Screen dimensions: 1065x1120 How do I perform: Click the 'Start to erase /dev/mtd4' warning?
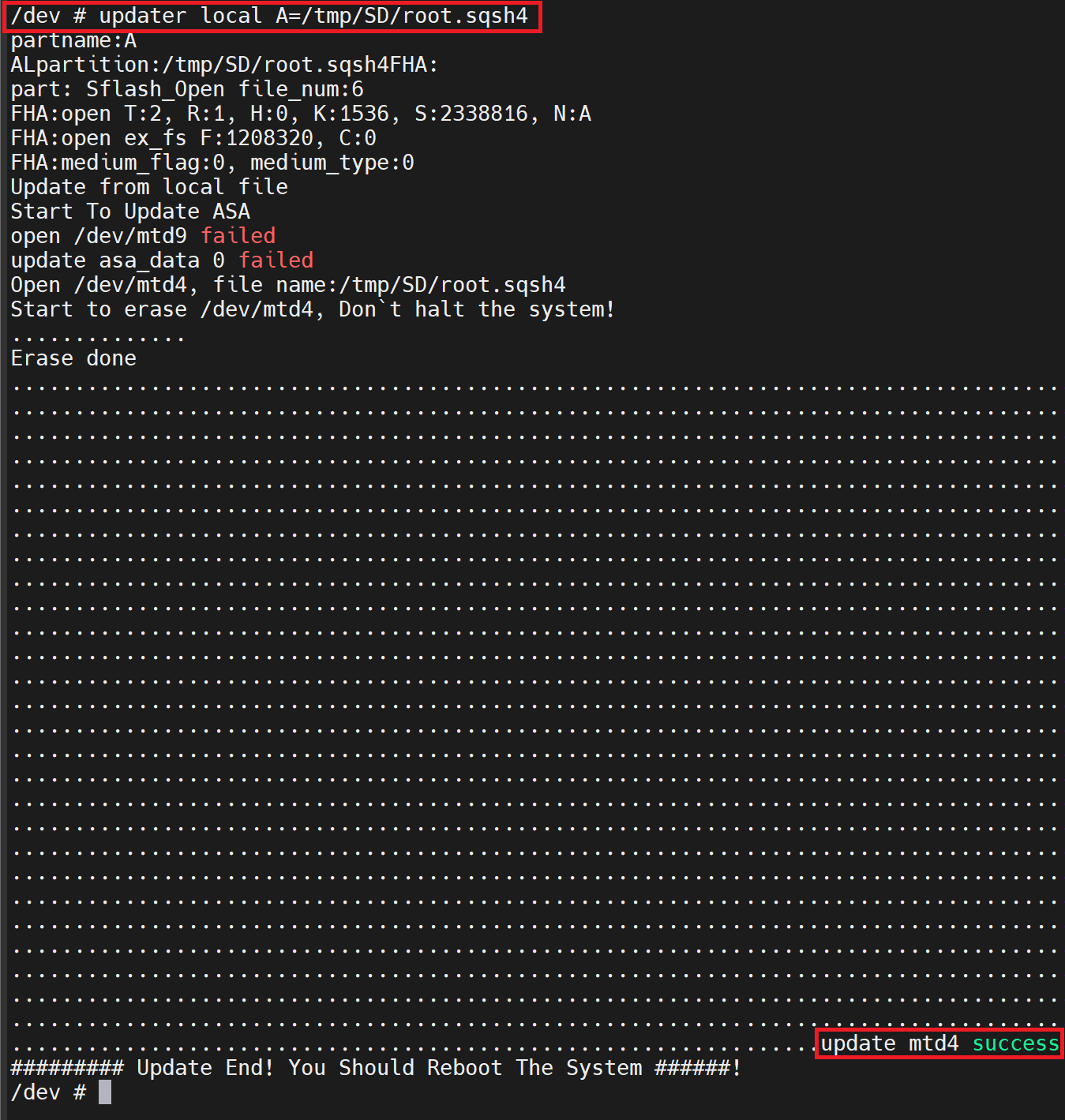[312, 309]
